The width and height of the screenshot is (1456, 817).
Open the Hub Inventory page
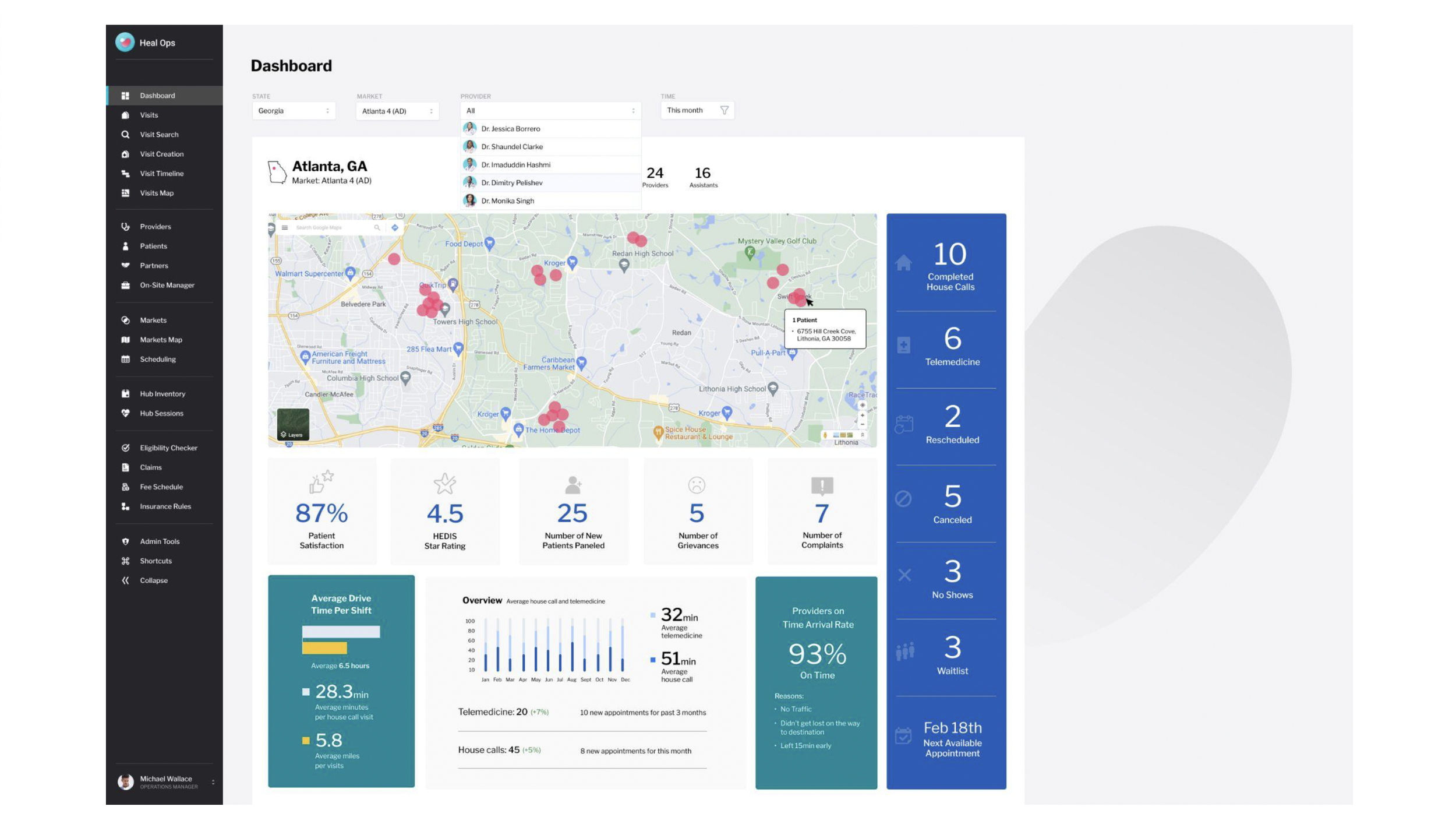pyautogui.click(x=162, y=394)
